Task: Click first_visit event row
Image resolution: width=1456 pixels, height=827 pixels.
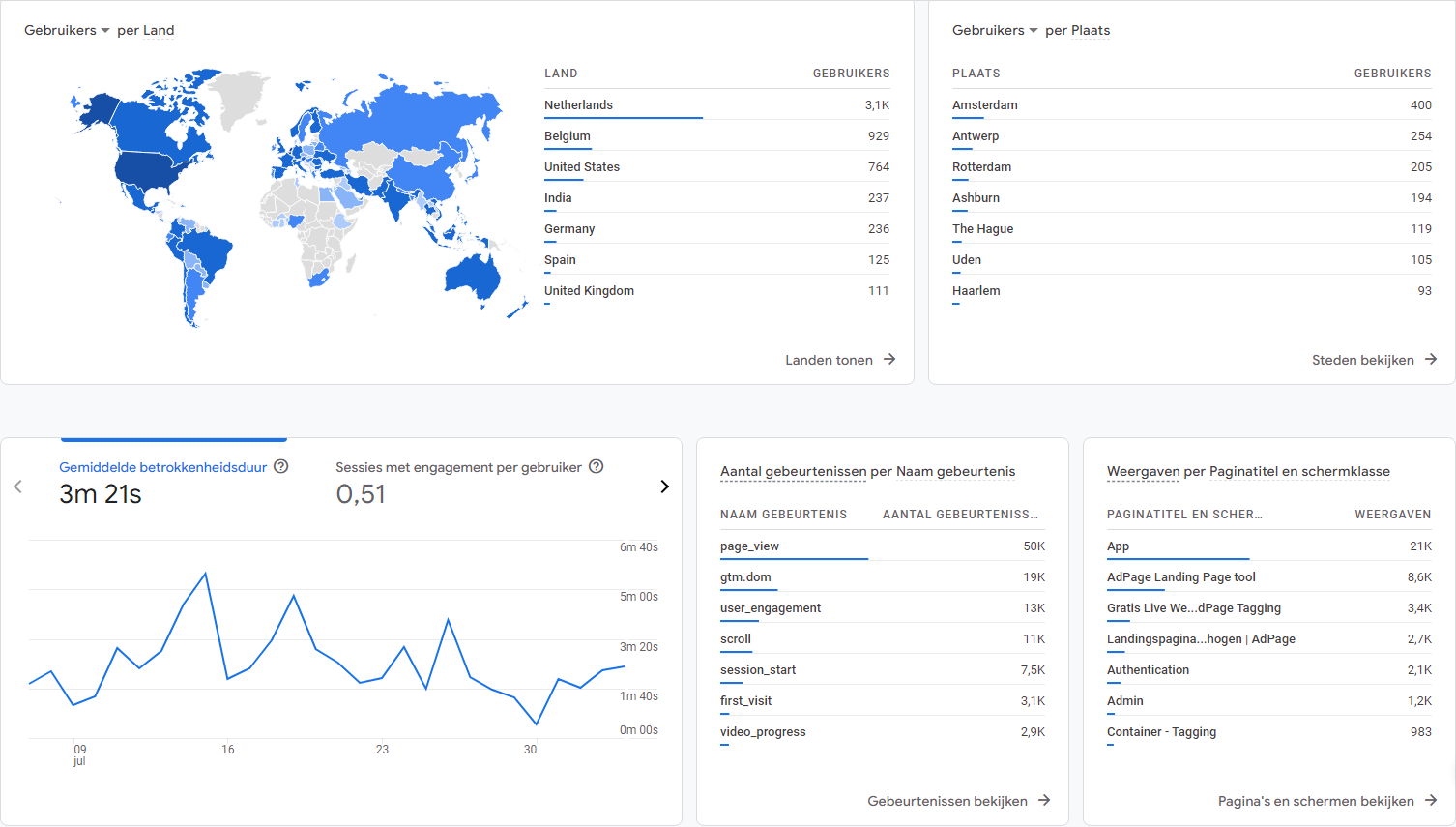Action: tap(883, 700)
